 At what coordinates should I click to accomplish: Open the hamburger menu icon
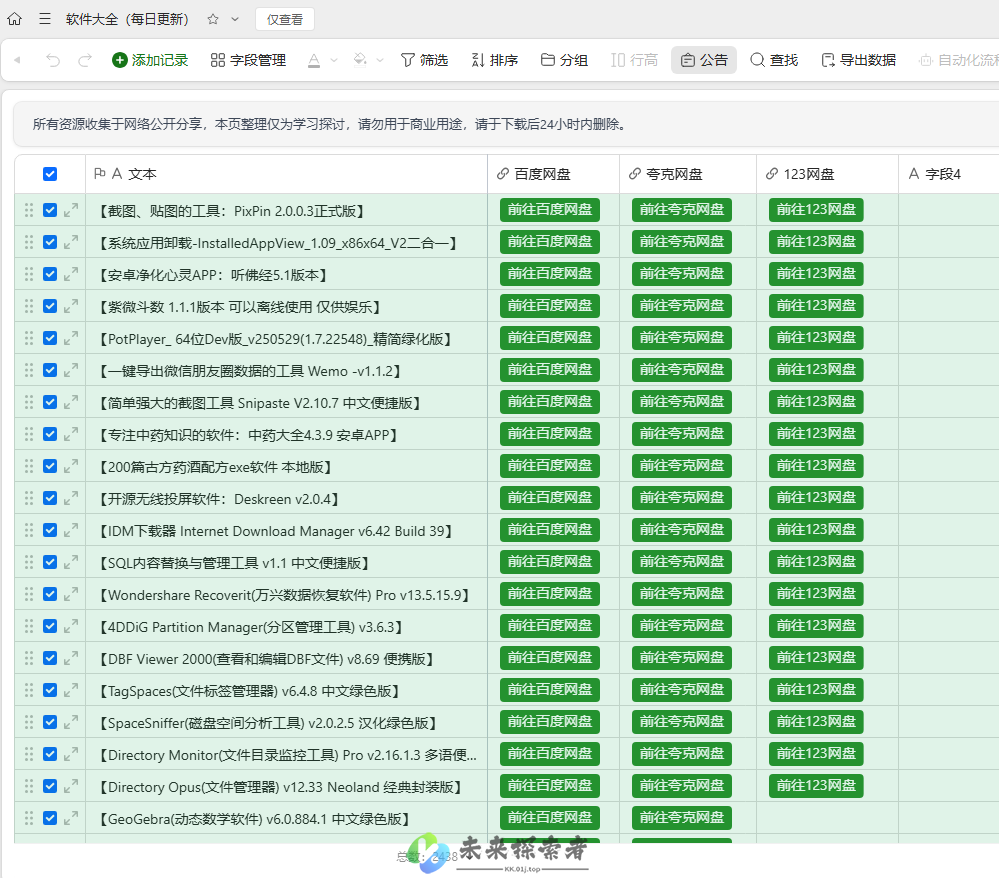pos(45,19)
